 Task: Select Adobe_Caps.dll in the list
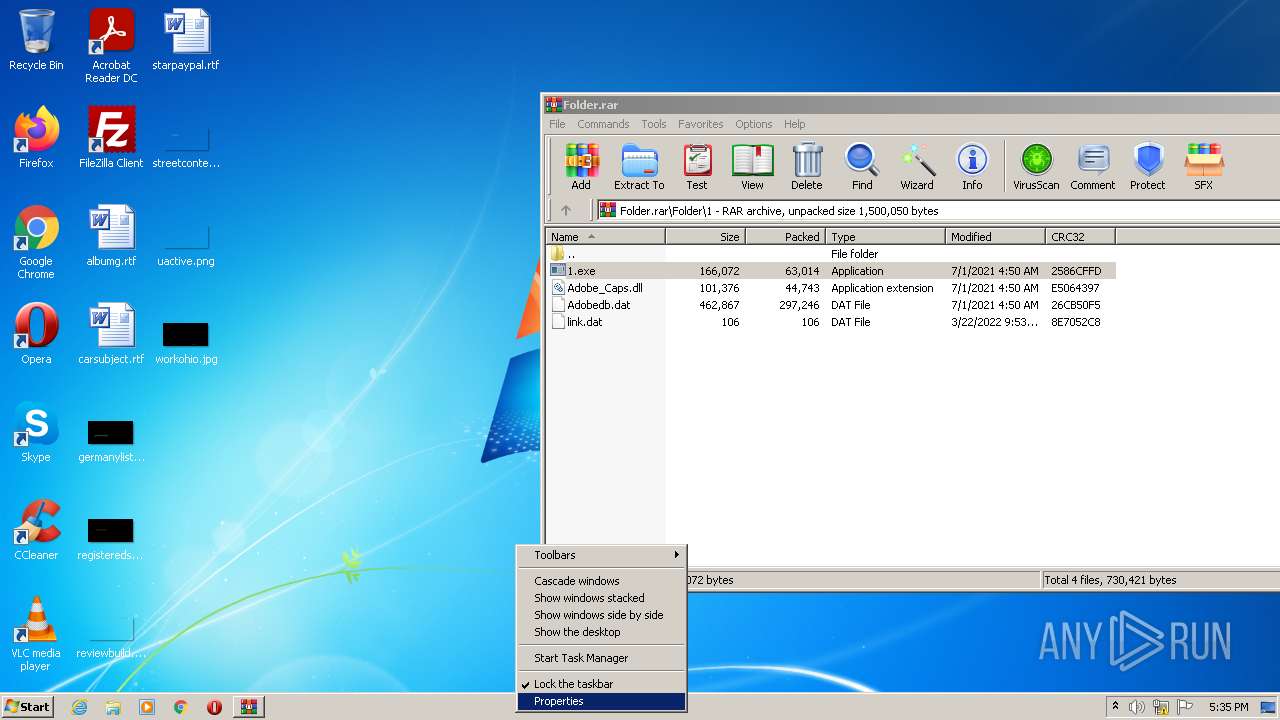[831, 288]
